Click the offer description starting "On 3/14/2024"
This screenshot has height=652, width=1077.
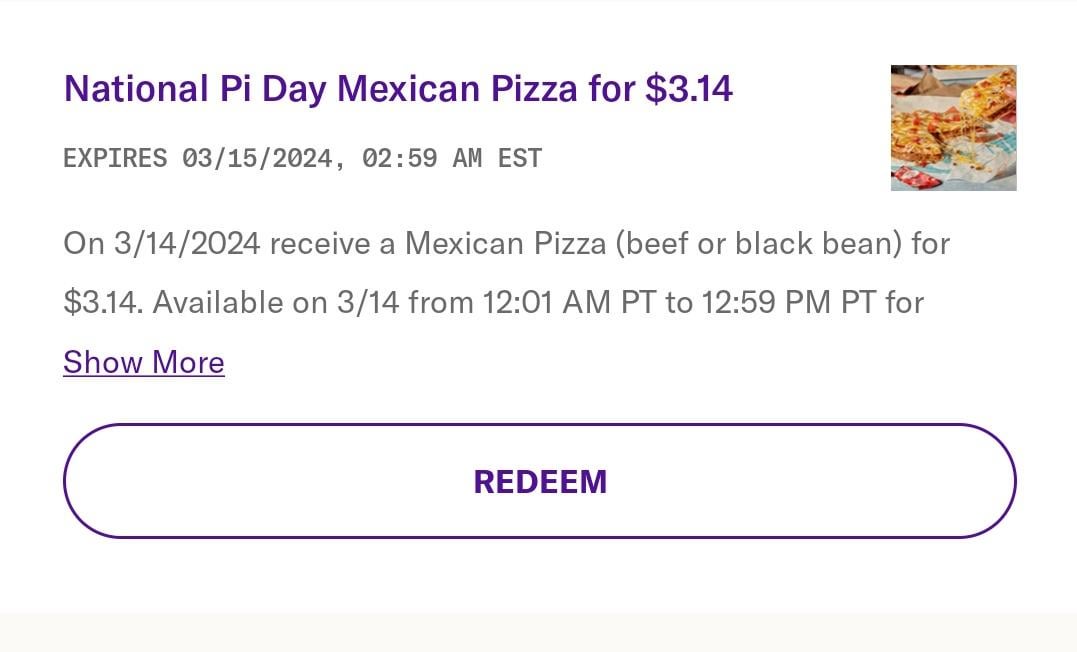pyautogui.click(x=506, y=243)
